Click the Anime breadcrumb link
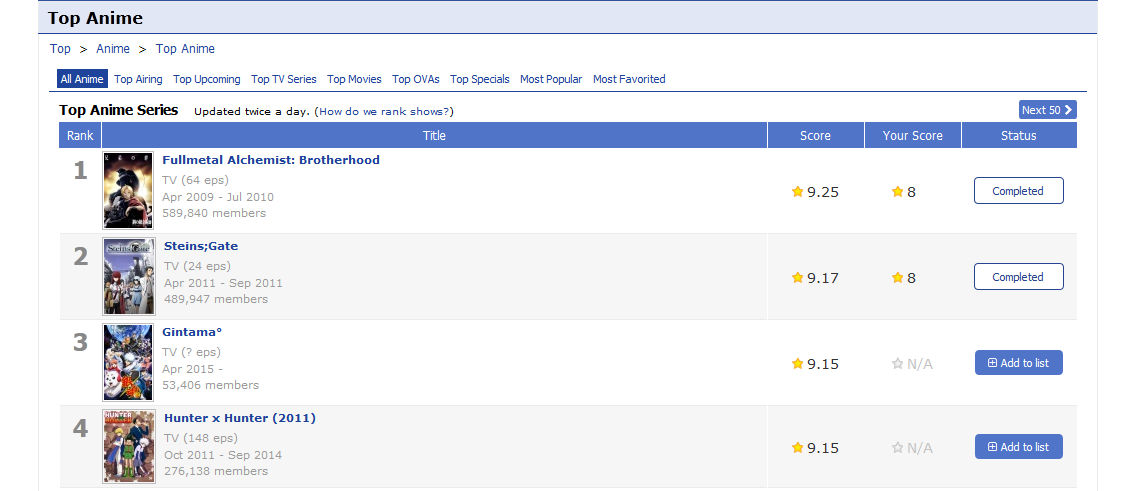Screen dimensions: 1131x491 pyautogui.click(x=113, y=48)
